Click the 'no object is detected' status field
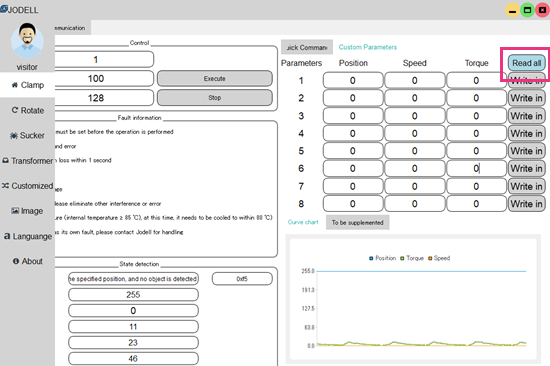Viewport: 550px width, 366px height. tap(133, 279)
